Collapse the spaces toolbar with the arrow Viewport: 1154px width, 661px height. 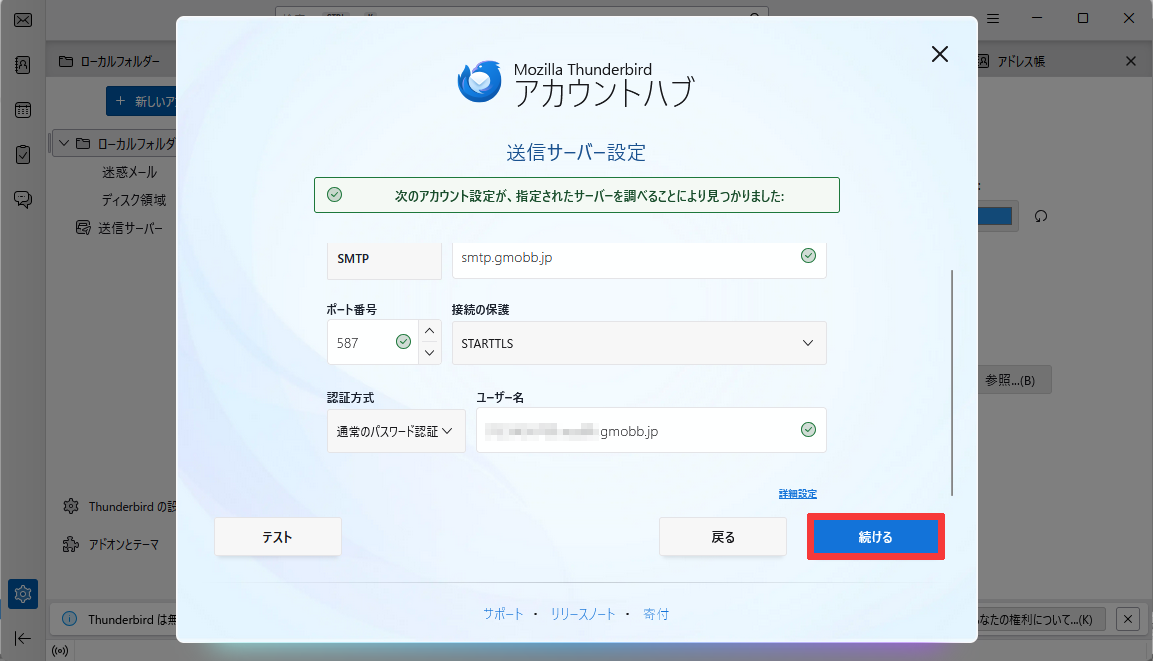(22, 638)
